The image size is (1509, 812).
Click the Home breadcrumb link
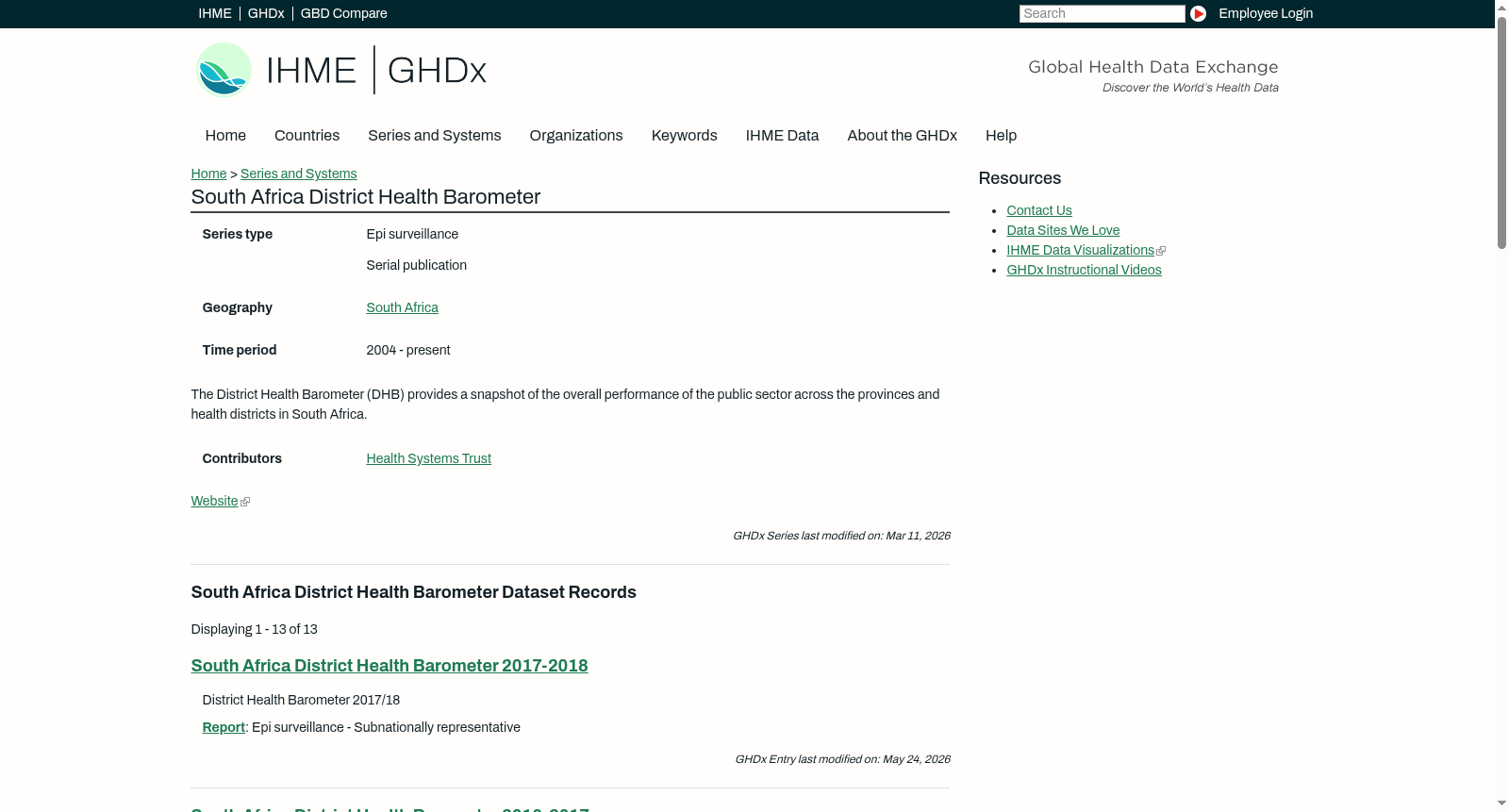point(208,174)
